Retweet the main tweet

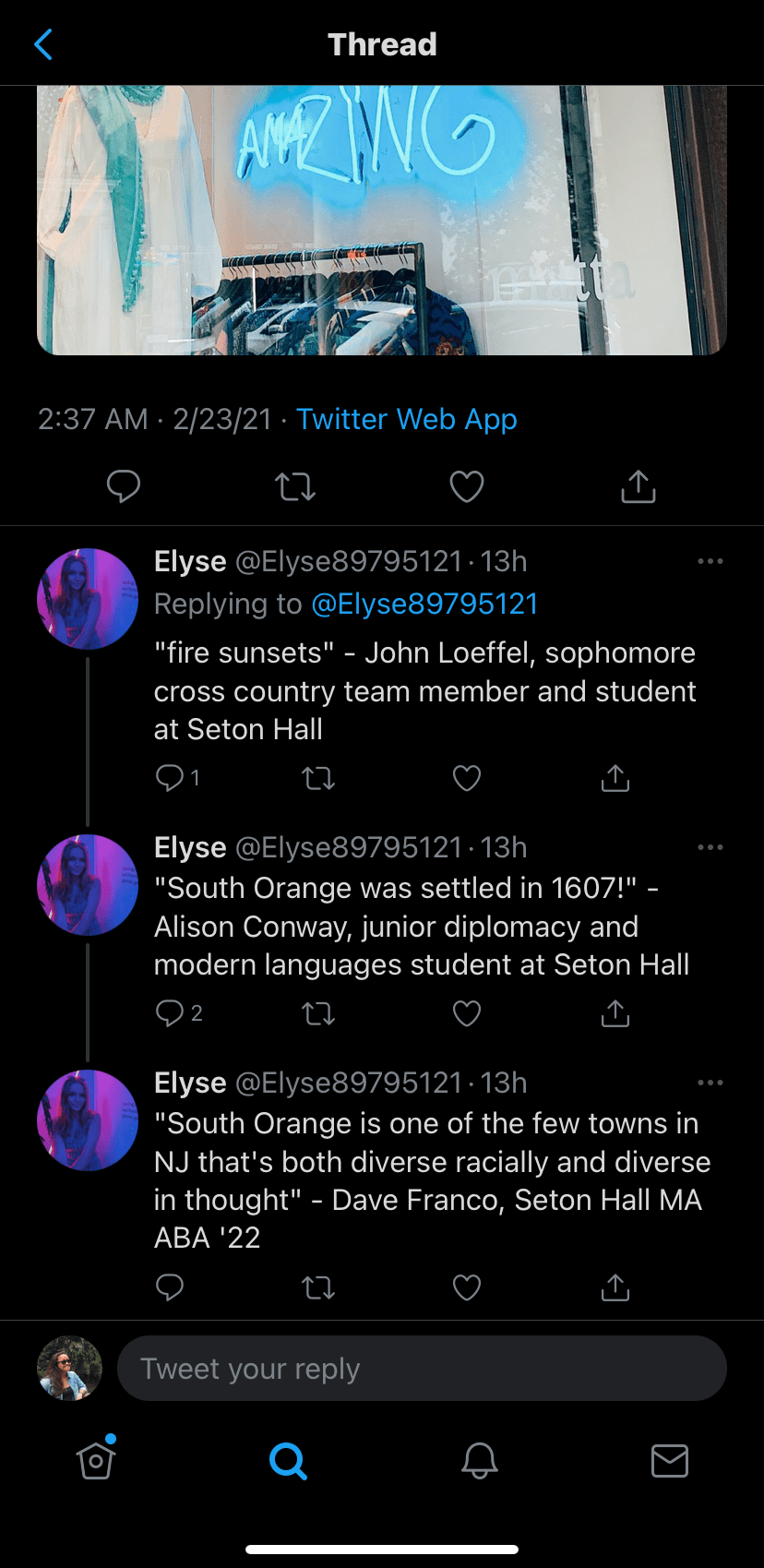pos(295,486)
